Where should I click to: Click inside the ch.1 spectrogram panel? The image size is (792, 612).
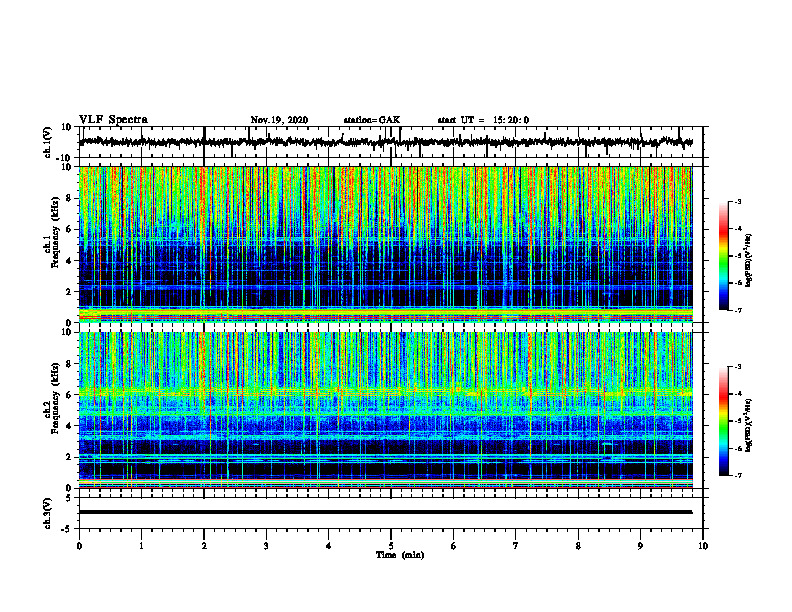385,244
